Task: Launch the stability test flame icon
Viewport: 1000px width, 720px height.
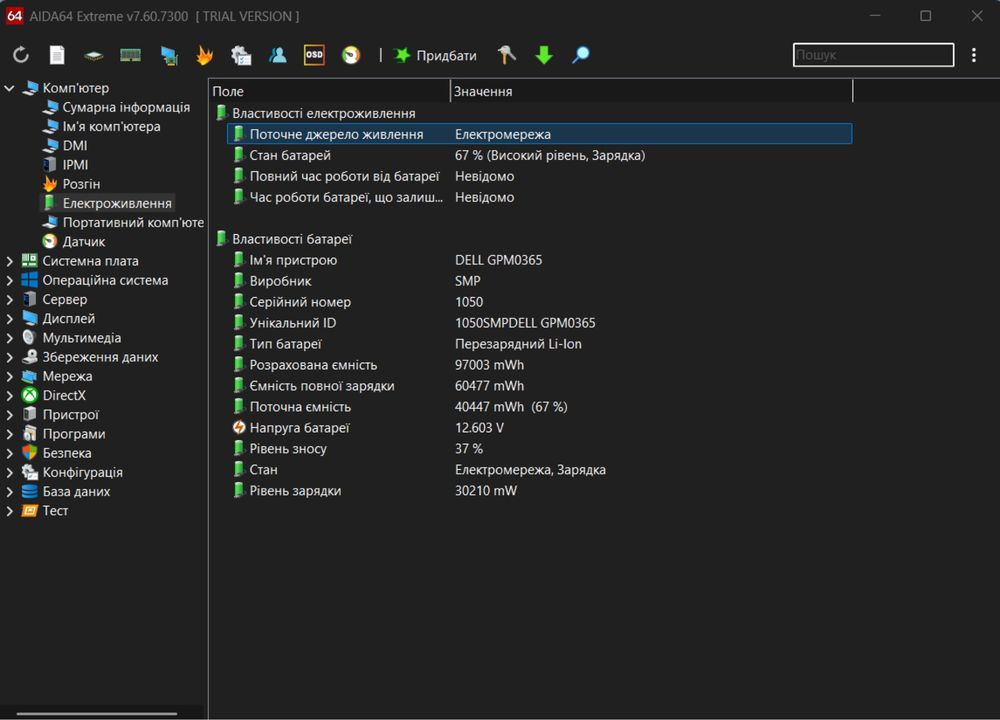Action: coord(205,55)
